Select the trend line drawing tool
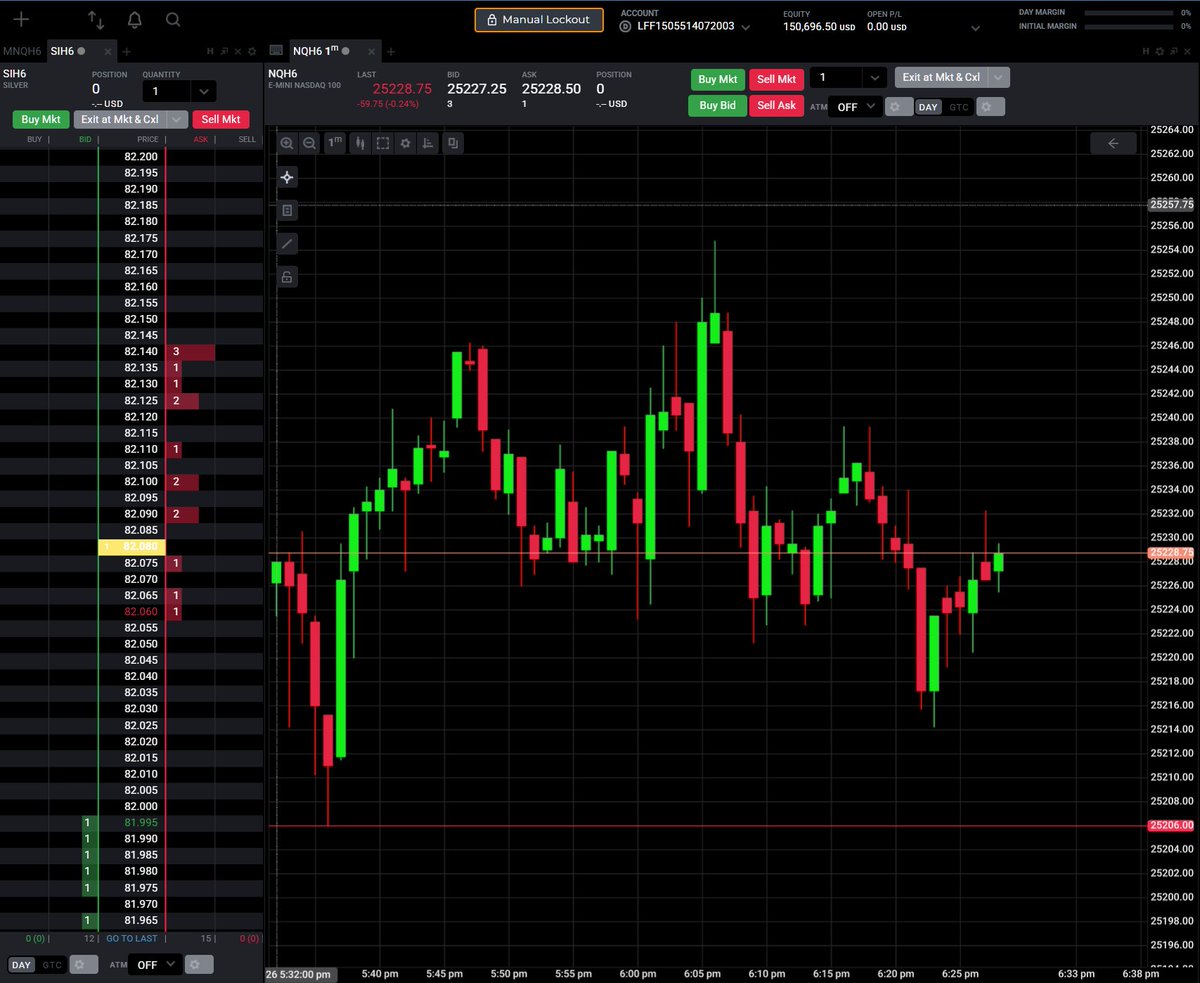Viewport: 1200px width, 983px height. coord(287,243)
